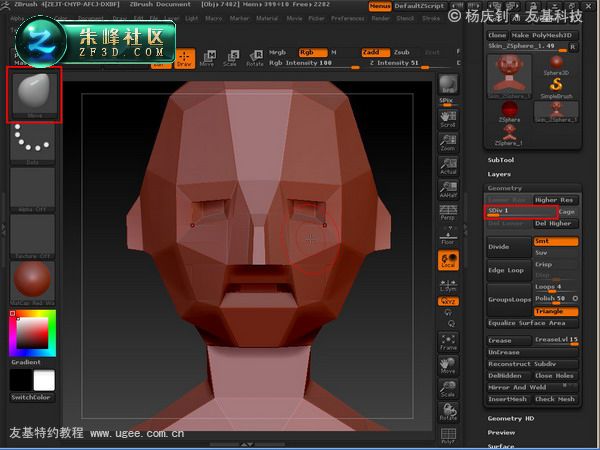The width and height of the screenshot is (600, 450).
Task: Enable Mrgb mode
Action: coord(277,52)
